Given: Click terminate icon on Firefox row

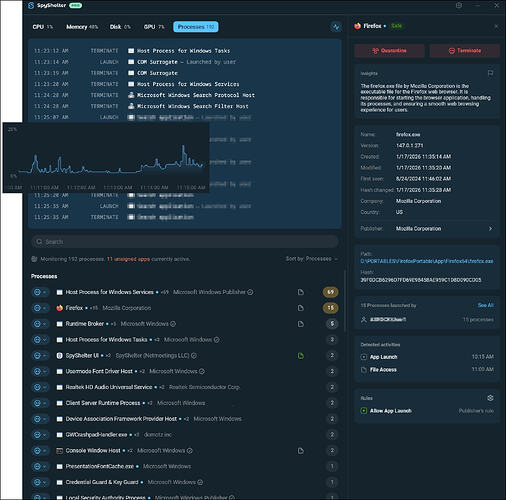Looking at the screenshot, I should click(37, 308).
